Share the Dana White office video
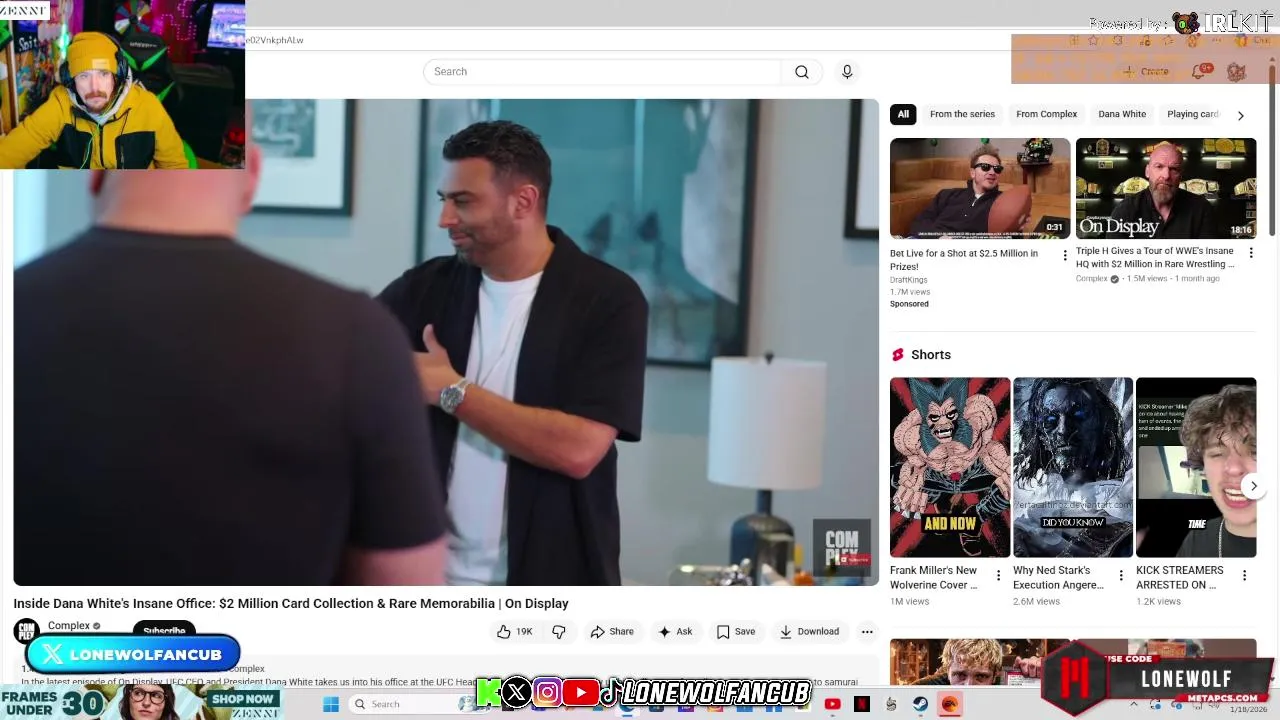Image resolution: width=1280 pixels, height=720 pixels. click(612, 632)
